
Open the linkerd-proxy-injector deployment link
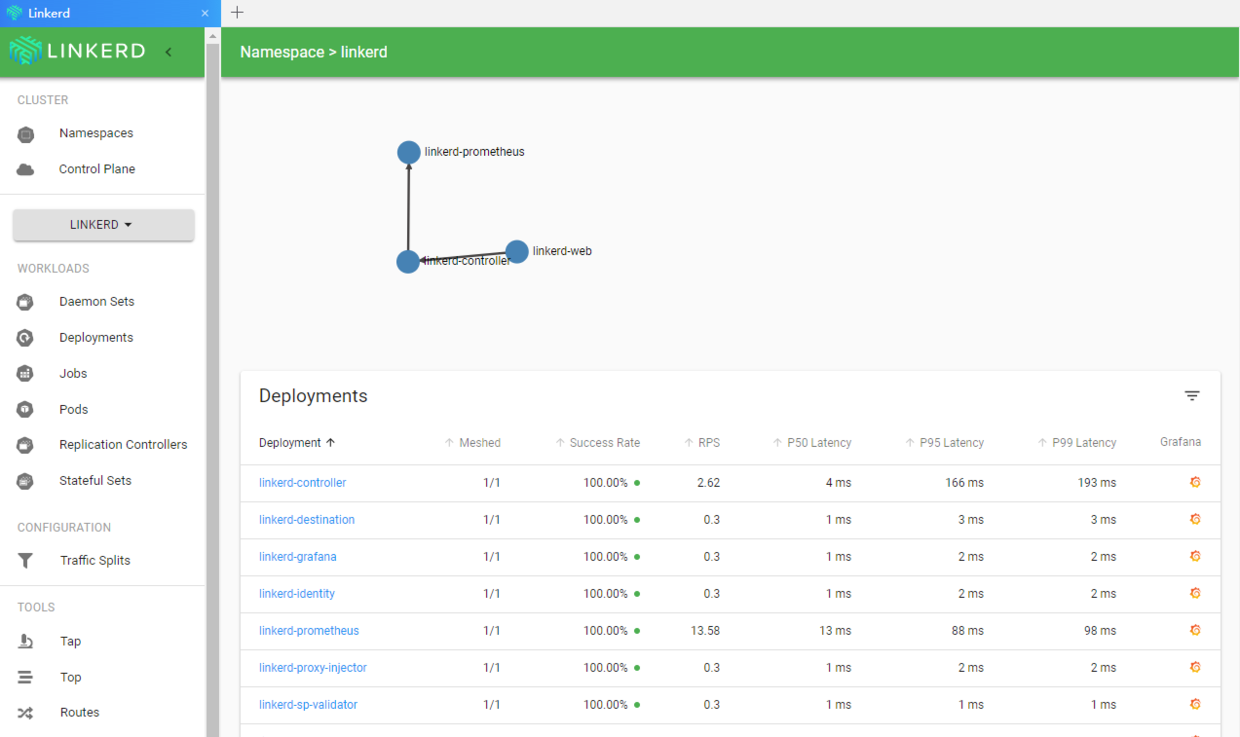(x=313, y=668)
